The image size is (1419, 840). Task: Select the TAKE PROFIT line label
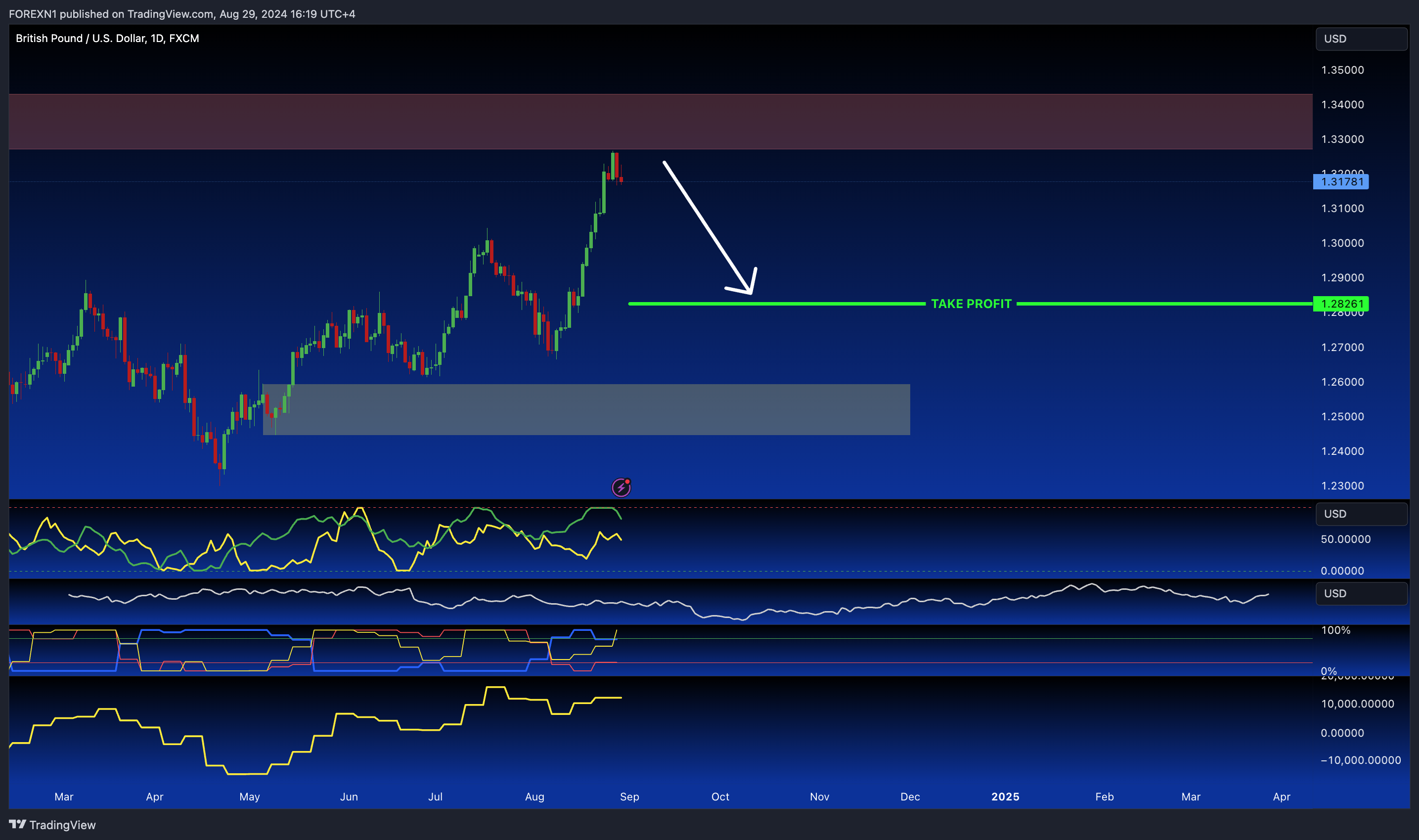(971, 304)
